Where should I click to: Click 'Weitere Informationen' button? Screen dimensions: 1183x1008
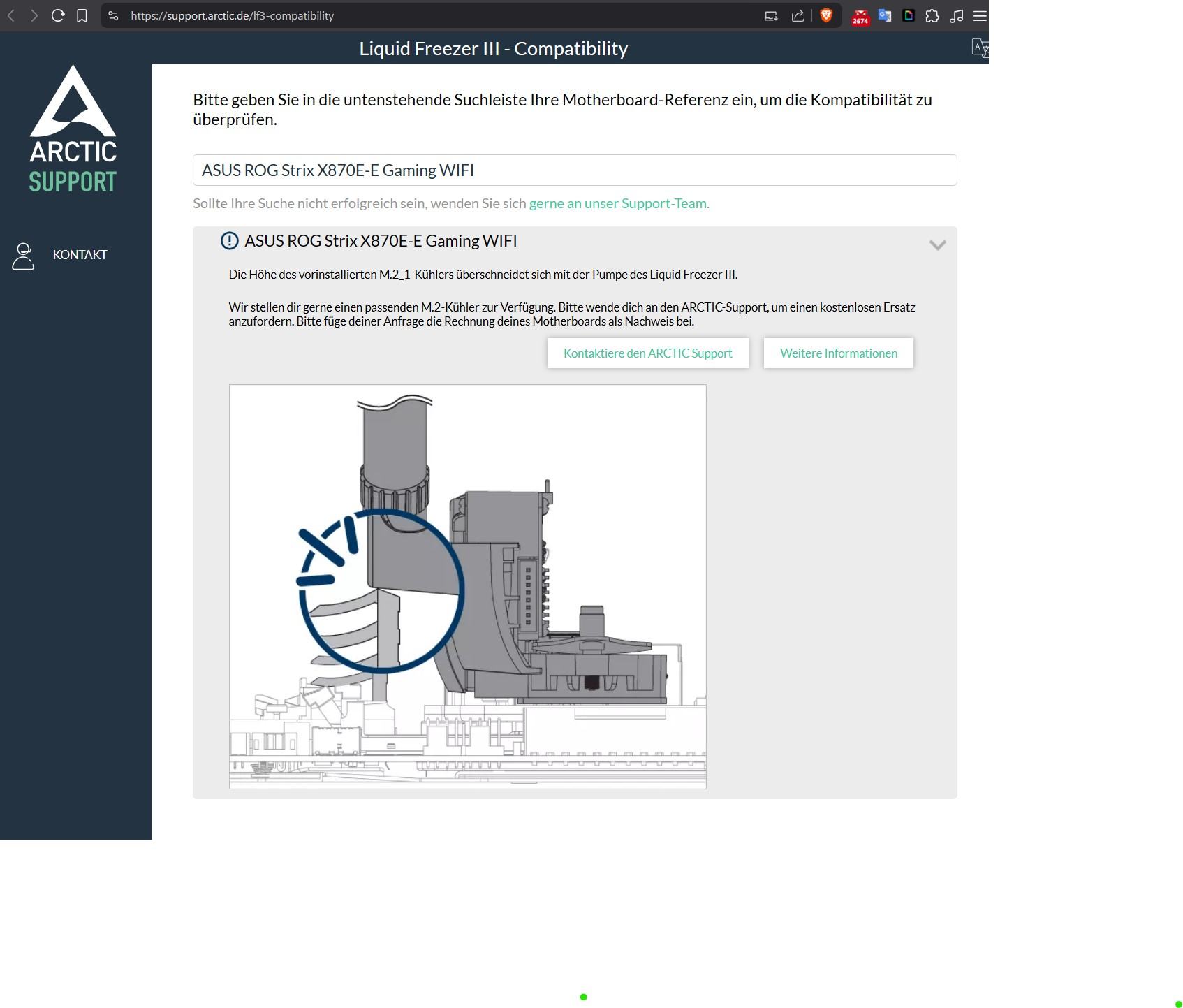point(839,353)
